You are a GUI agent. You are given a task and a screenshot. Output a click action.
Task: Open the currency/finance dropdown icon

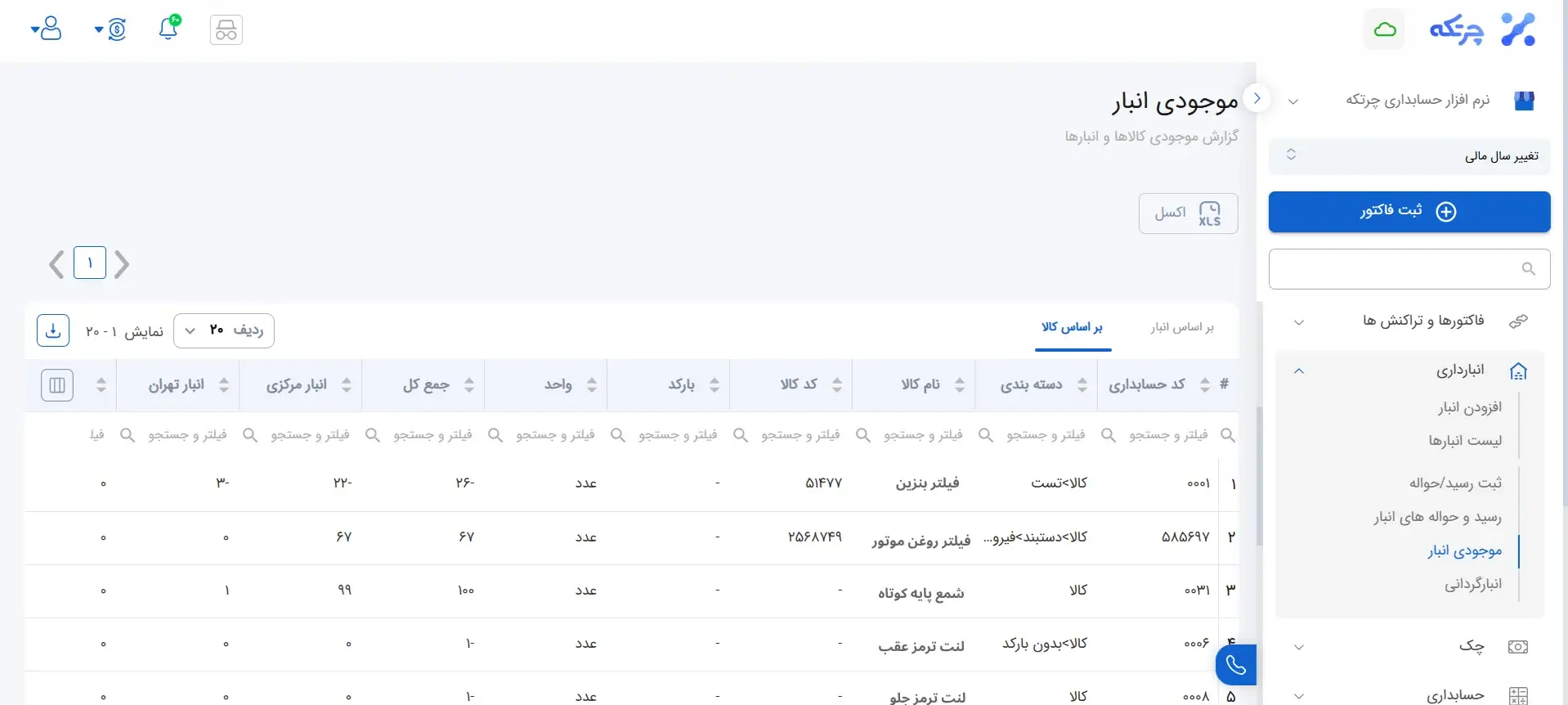[110, 30]
